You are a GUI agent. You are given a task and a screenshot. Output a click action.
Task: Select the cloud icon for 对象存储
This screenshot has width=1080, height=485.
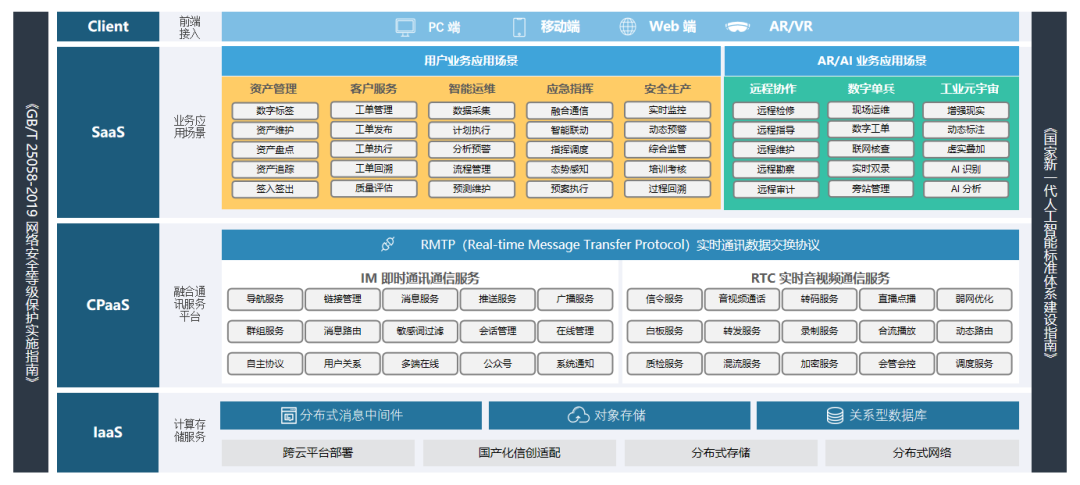pyautogui.click(x=578, y=415)
